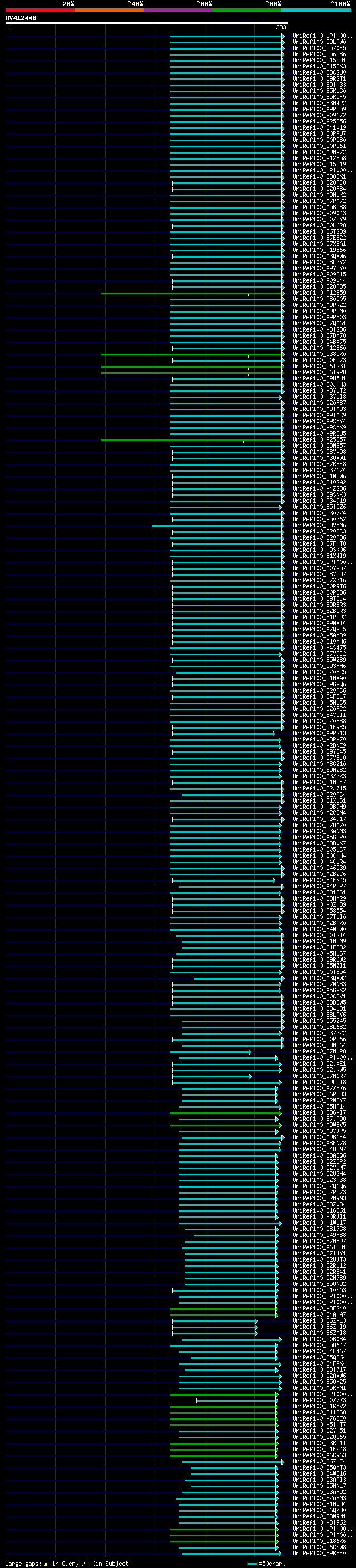Select the UniRef100_P12859 label
This screenshot has height=1568, width=356.
coord(319,293)
